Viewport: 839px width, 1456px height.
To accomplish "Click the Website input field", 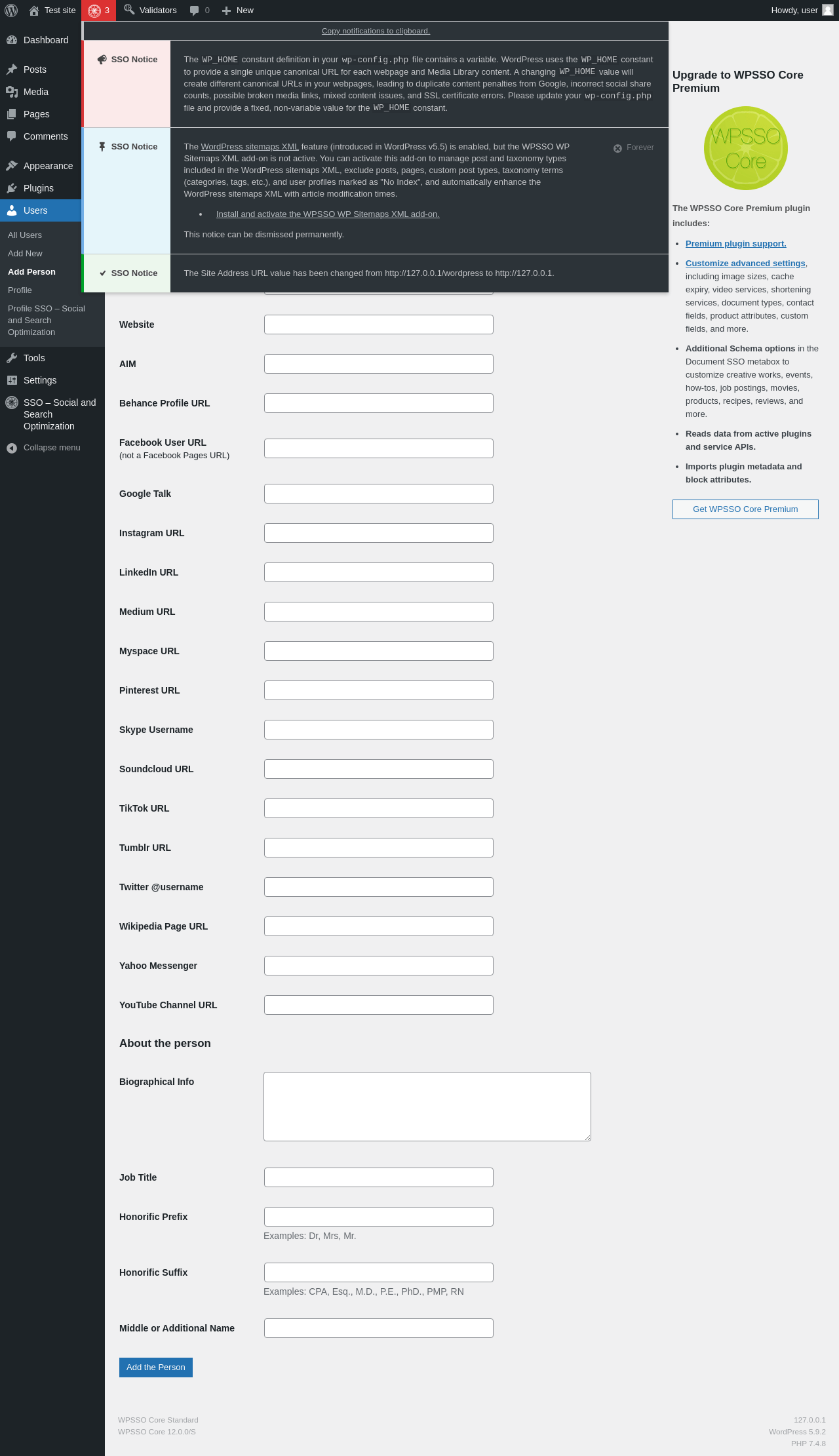I will (379, 325).
